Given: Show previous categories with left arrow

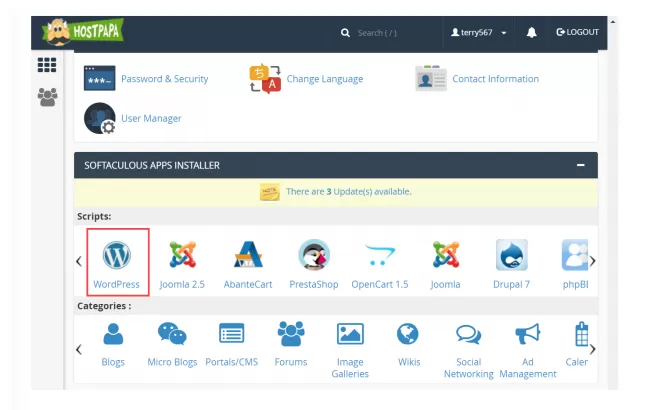Looking at the screenshot, I should [79, 350].
